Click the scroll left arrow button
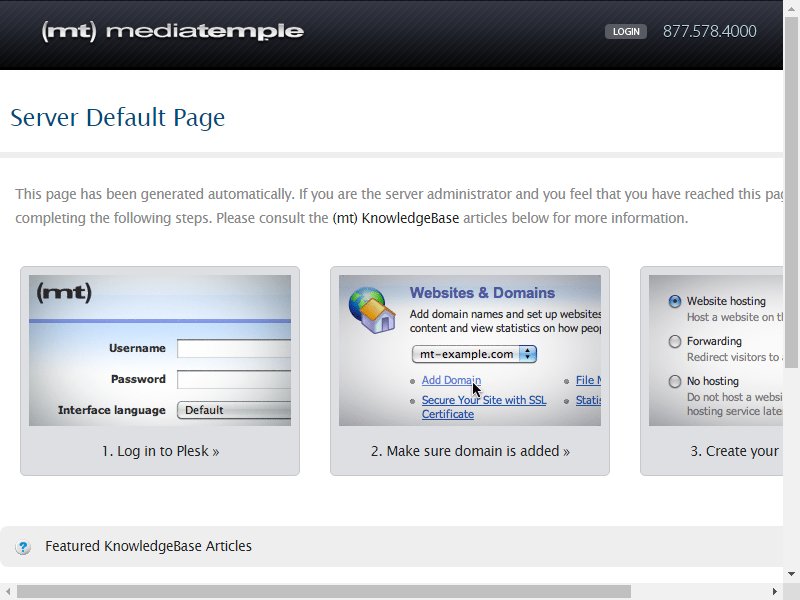 point(8,591)
